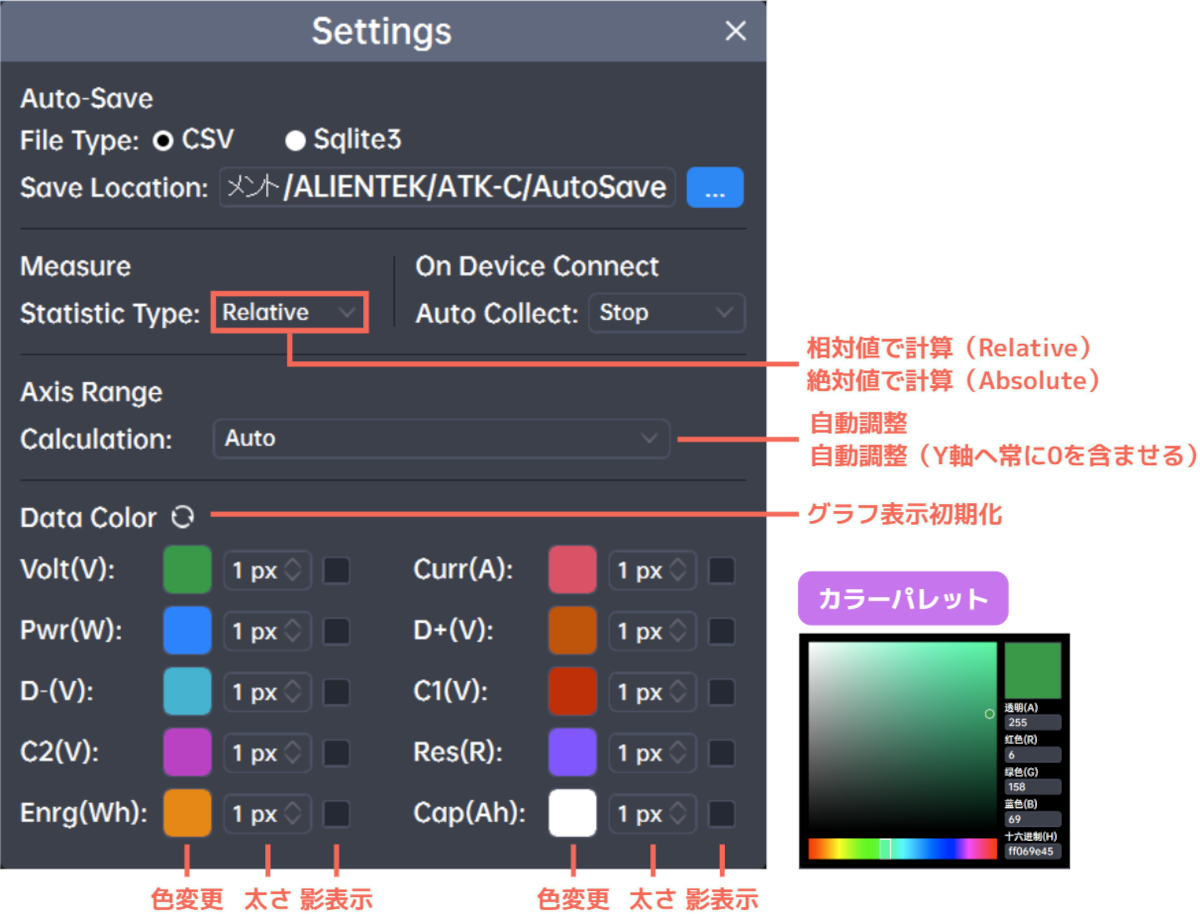
Task: Enable shadow checkbox for Cap(Ah)
Action: coord(722,814)
